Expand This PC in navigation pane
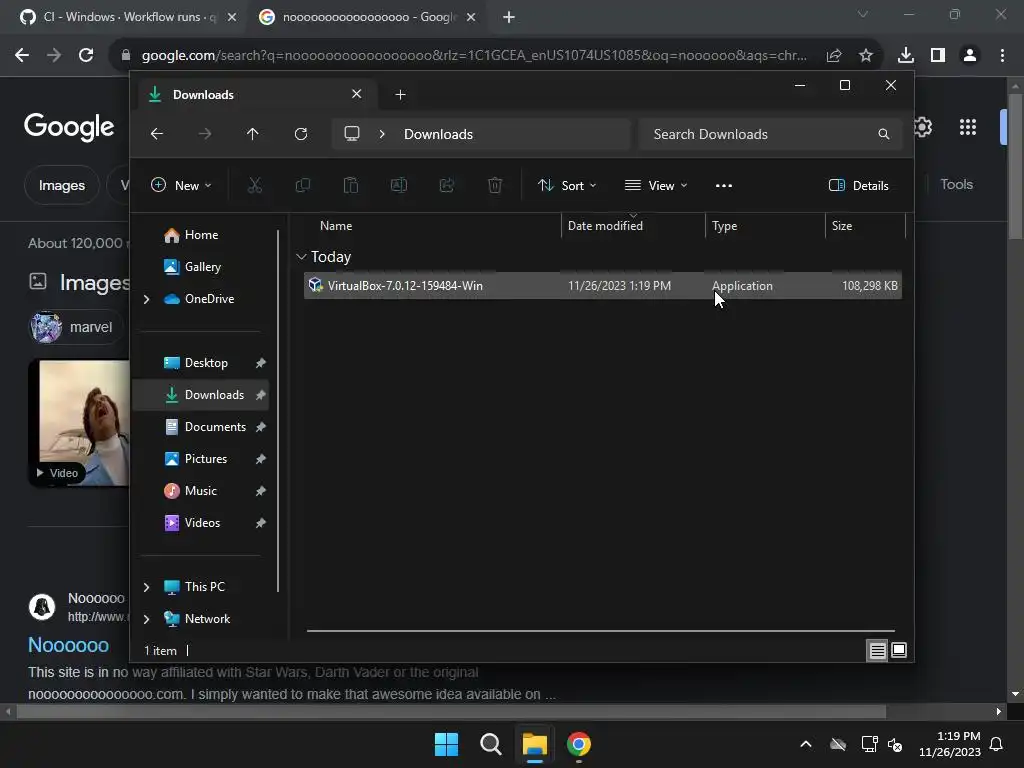 click(146, 587)
